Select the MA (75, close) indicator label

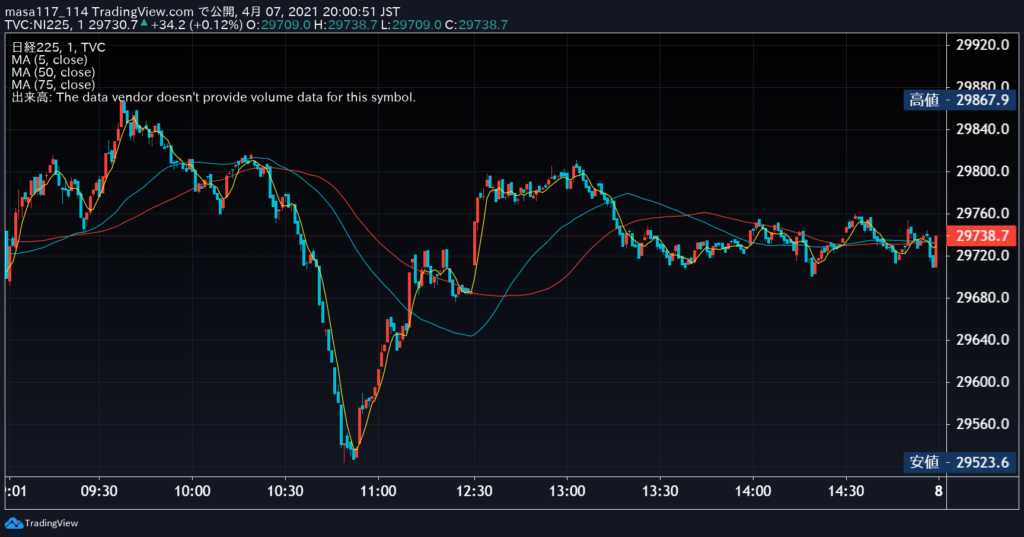(x=53, y=85)
